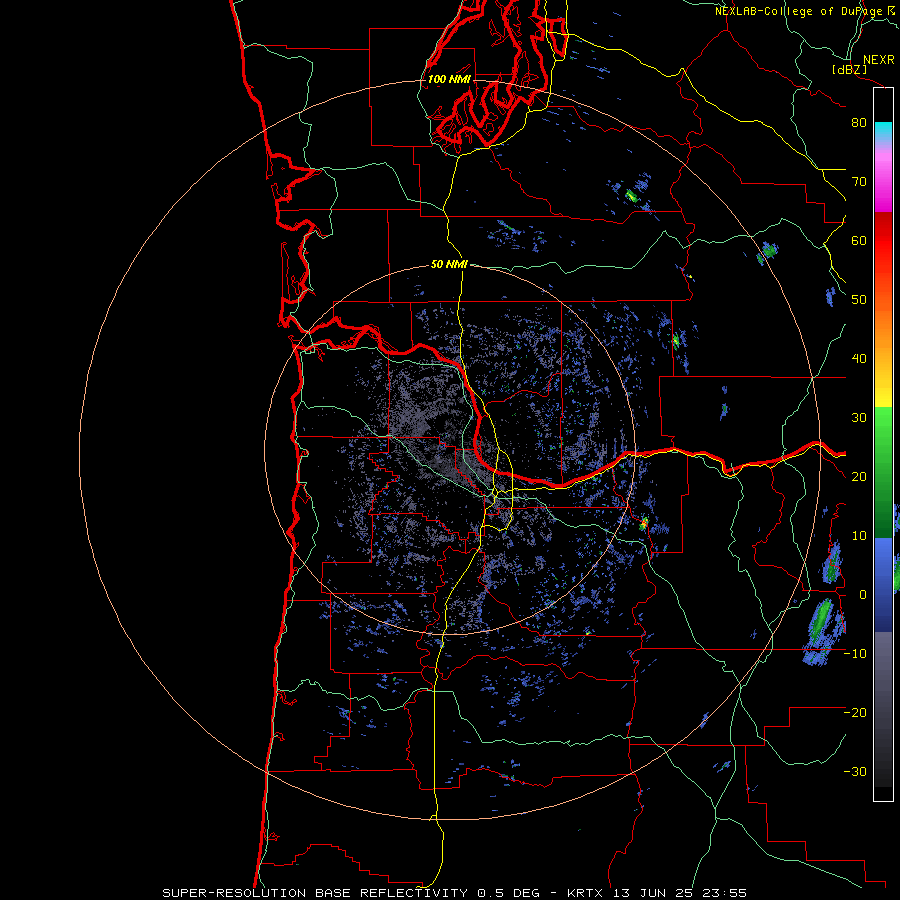The height and width of the screenshot is (900, 900).
Task: Select the 20 value on the dBZ scale
Action: 859,477
